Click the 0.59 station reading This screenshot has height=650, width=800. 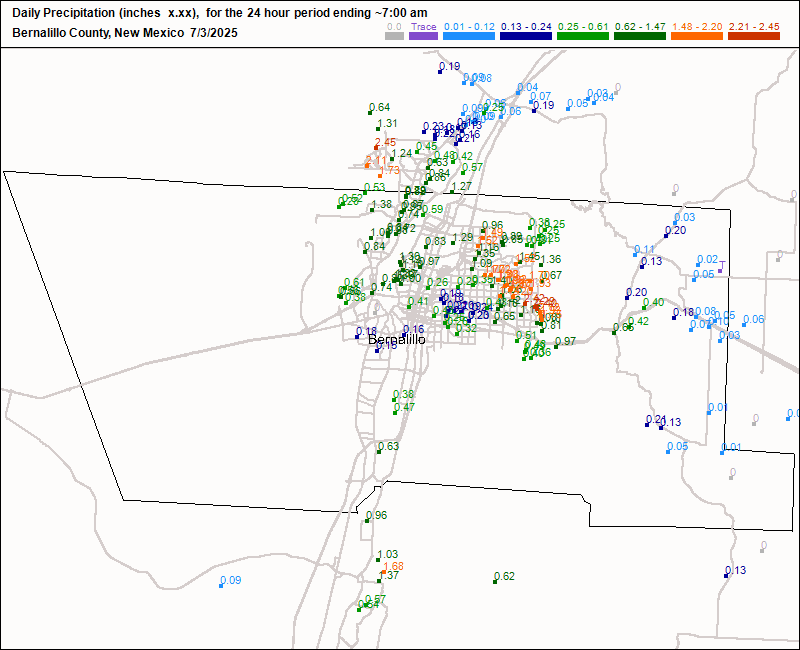pyautogui.click(x=433, y=210)
